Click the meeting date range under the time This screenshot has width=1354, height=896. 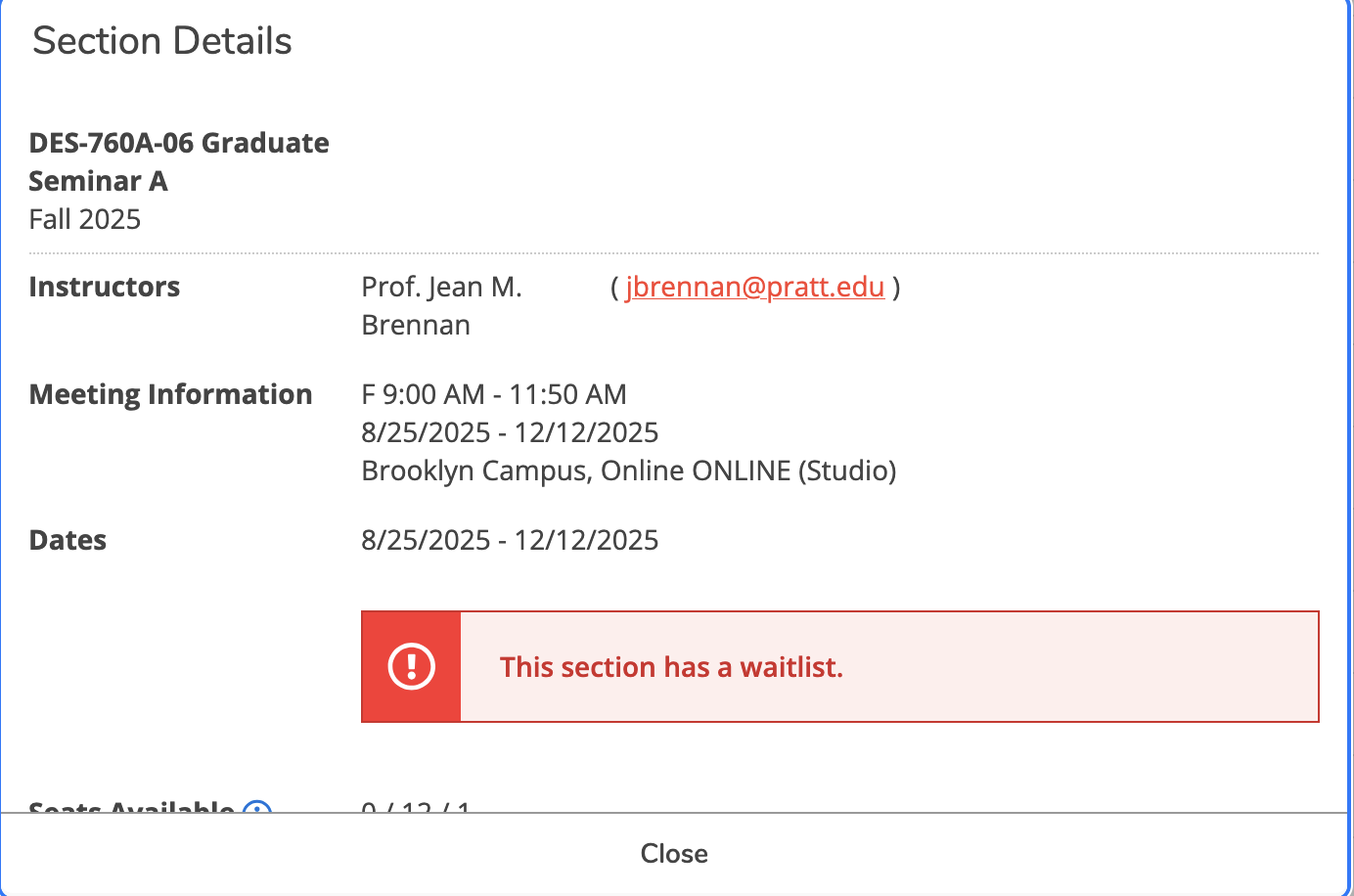[510, 432]
